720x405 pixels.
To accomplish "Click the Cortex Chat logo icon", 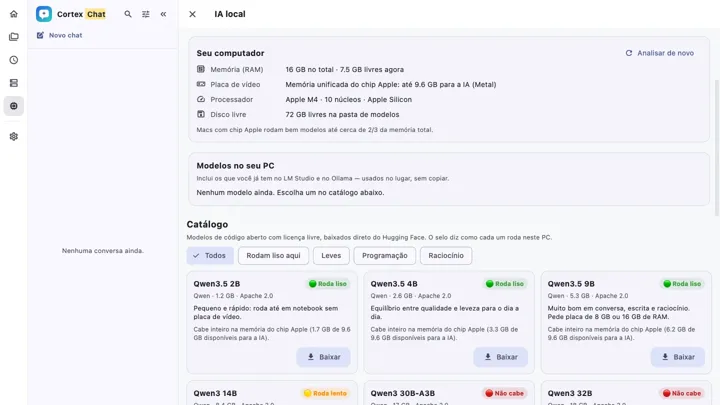I will coord(44,14).
